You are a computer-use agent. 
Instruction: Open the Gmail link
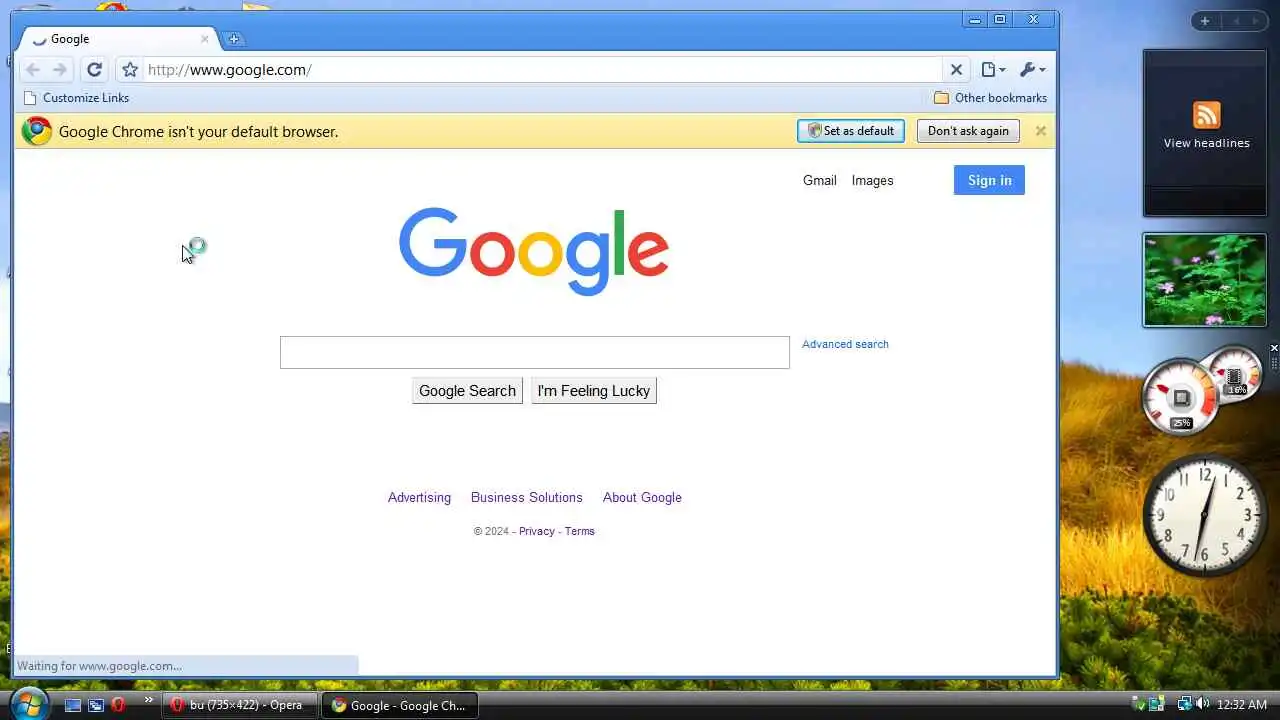[819, 180]
